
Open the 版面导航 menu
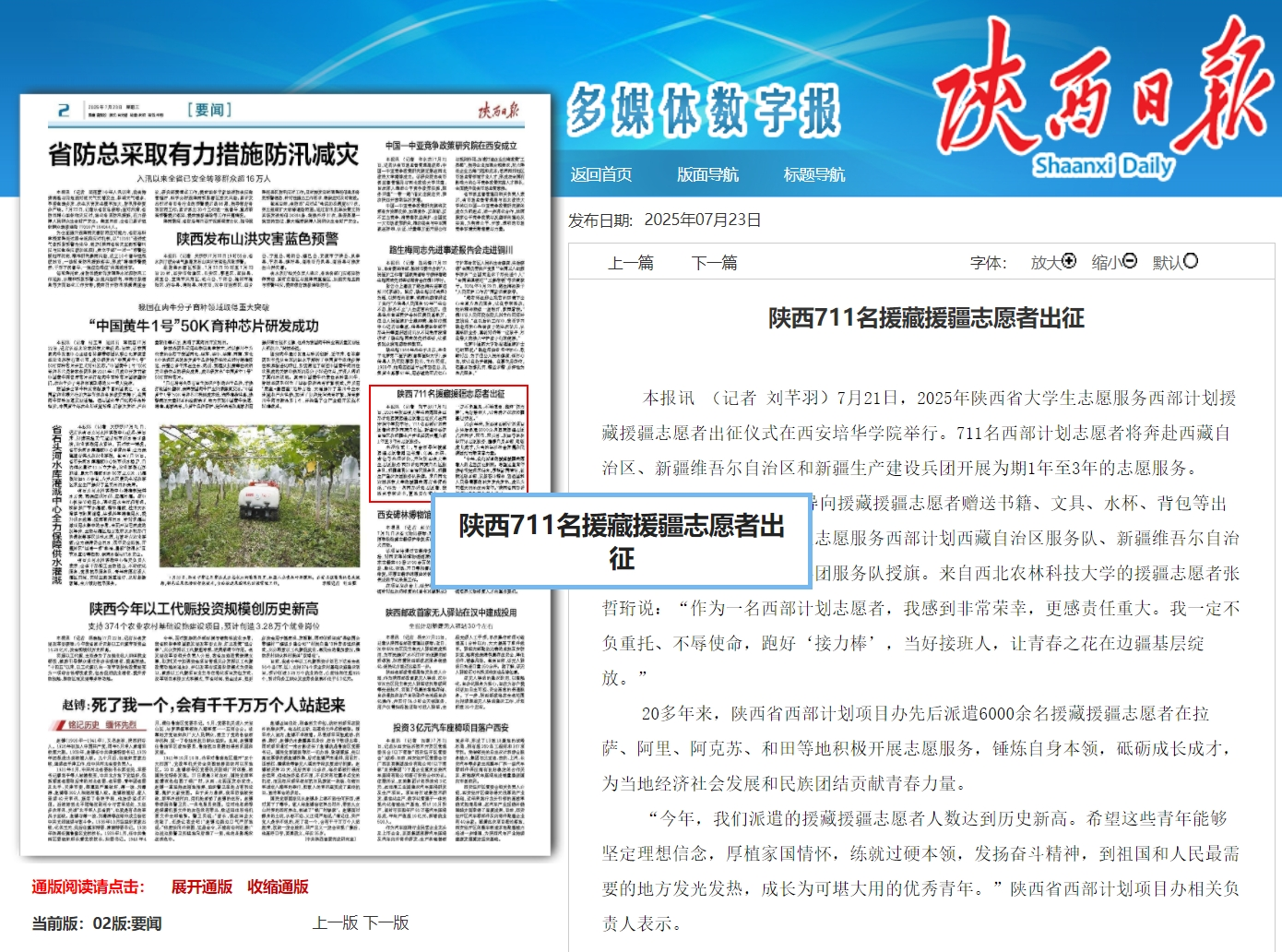point(707,174)
